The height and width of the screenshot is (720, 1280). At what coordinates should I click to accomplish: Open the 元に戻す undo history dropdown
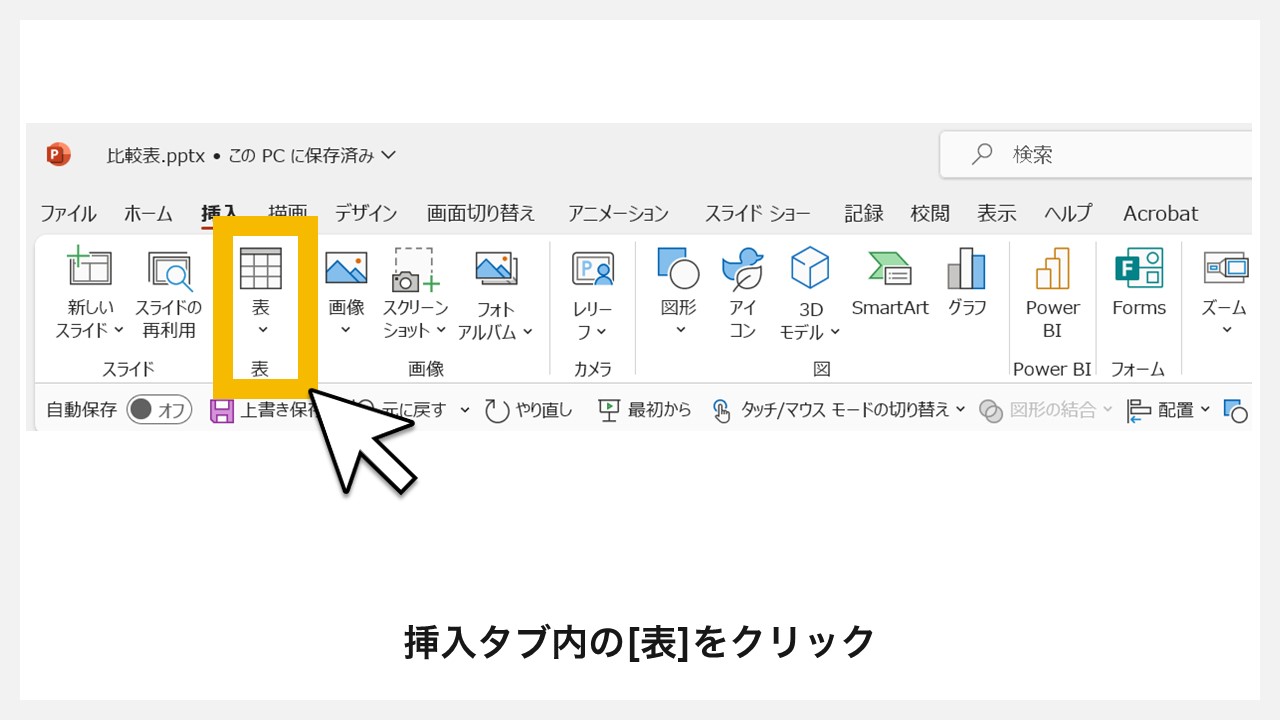point(464,409)
